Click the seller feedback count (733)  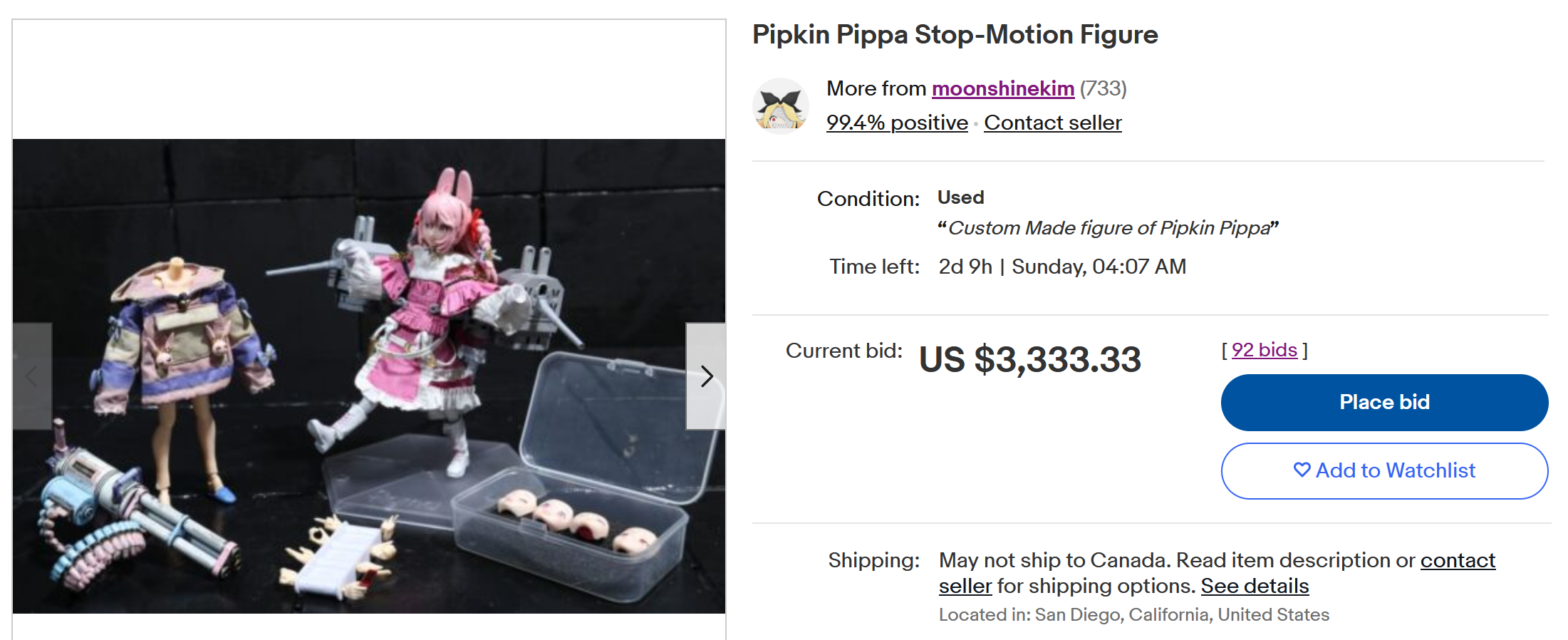point(1103,88)
